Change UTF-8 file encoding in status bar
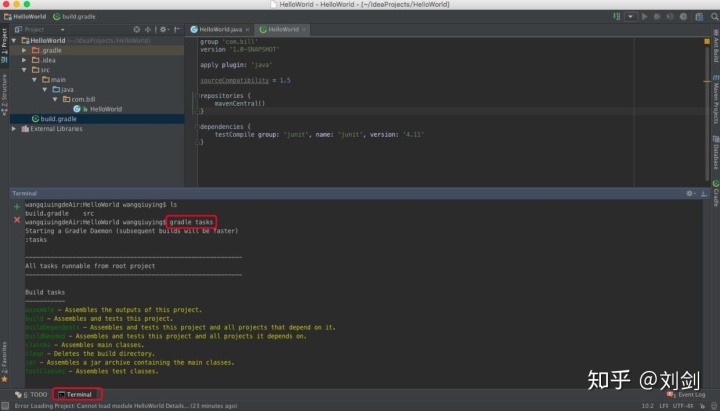720x411 pixels. (x=683, y=406)
